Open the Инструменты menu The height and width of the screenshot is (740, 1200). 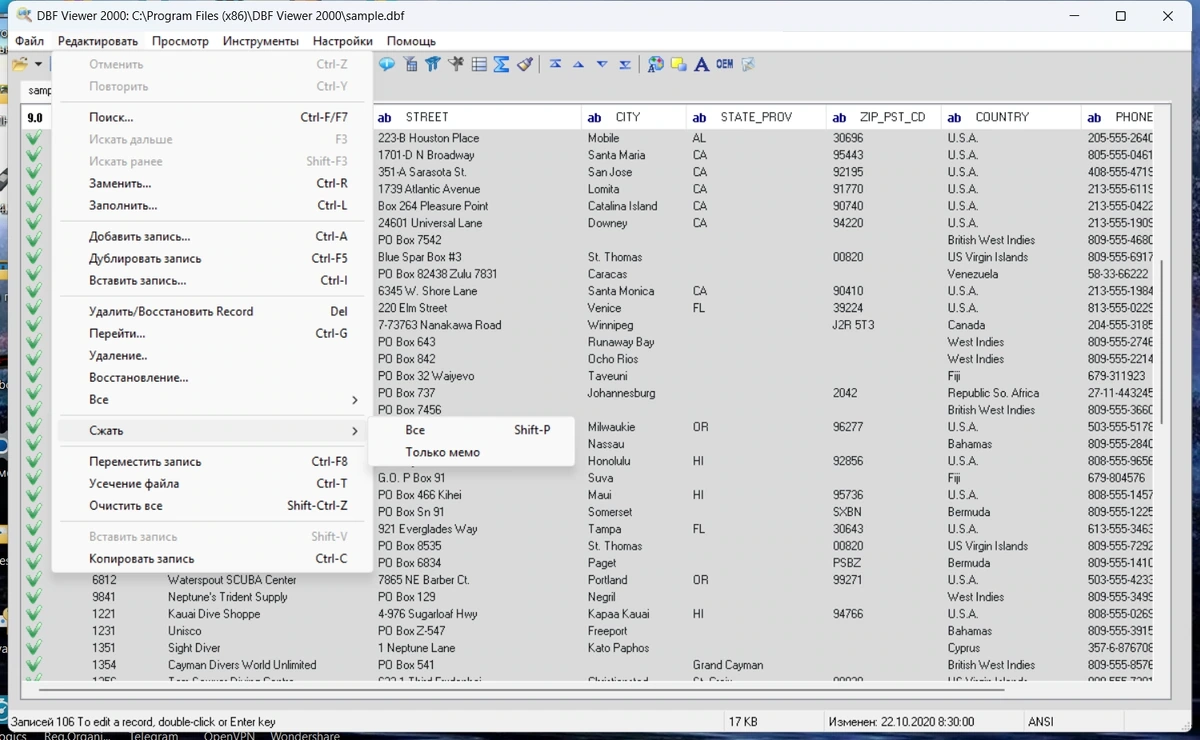[x=260, y=41]
